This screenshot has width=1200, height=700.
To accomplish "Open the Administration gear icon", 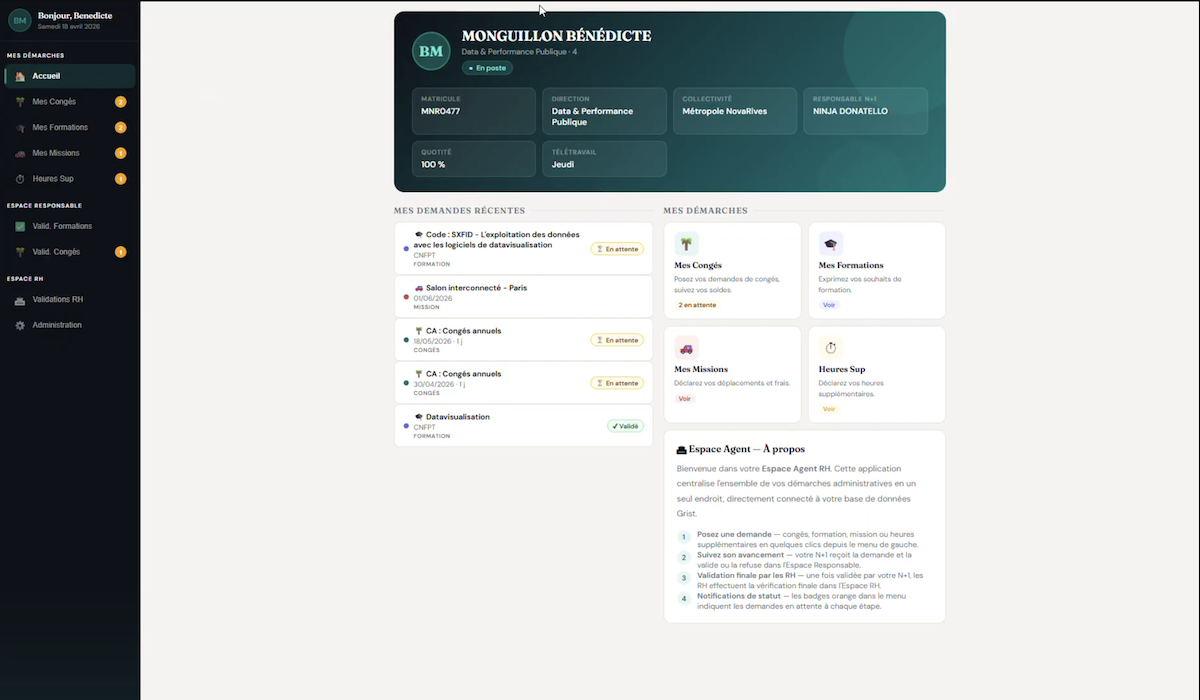I will coord(18,324).
